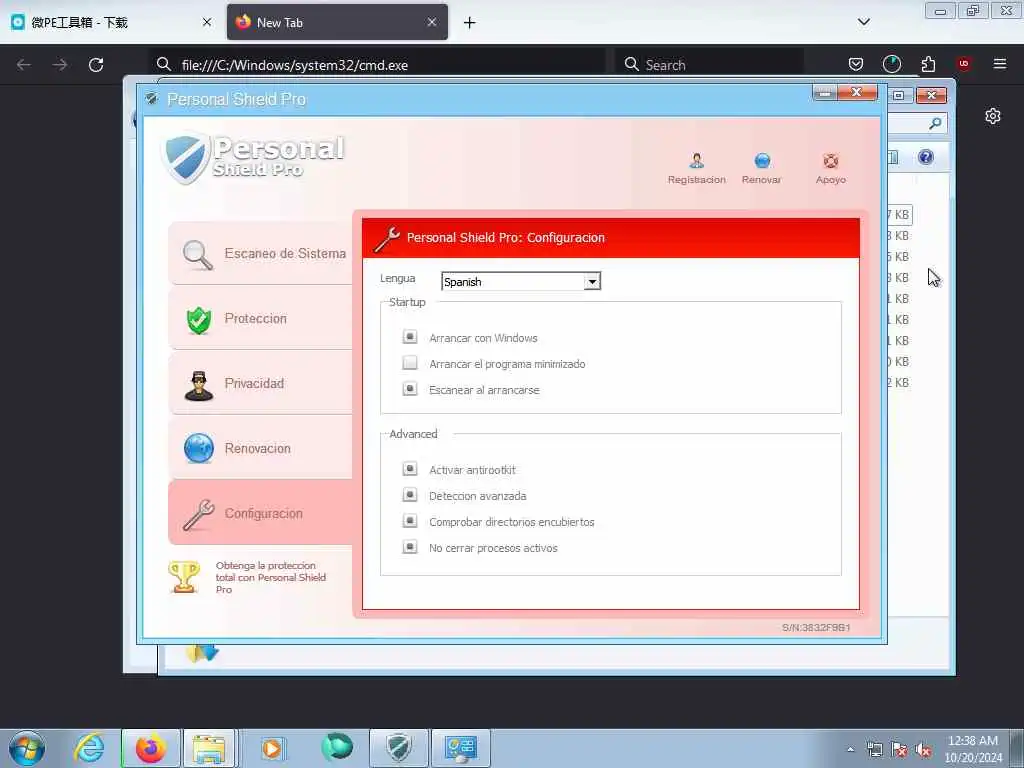Click the trophy icon promotion
1024x768 pixels.
coord(184,577)
